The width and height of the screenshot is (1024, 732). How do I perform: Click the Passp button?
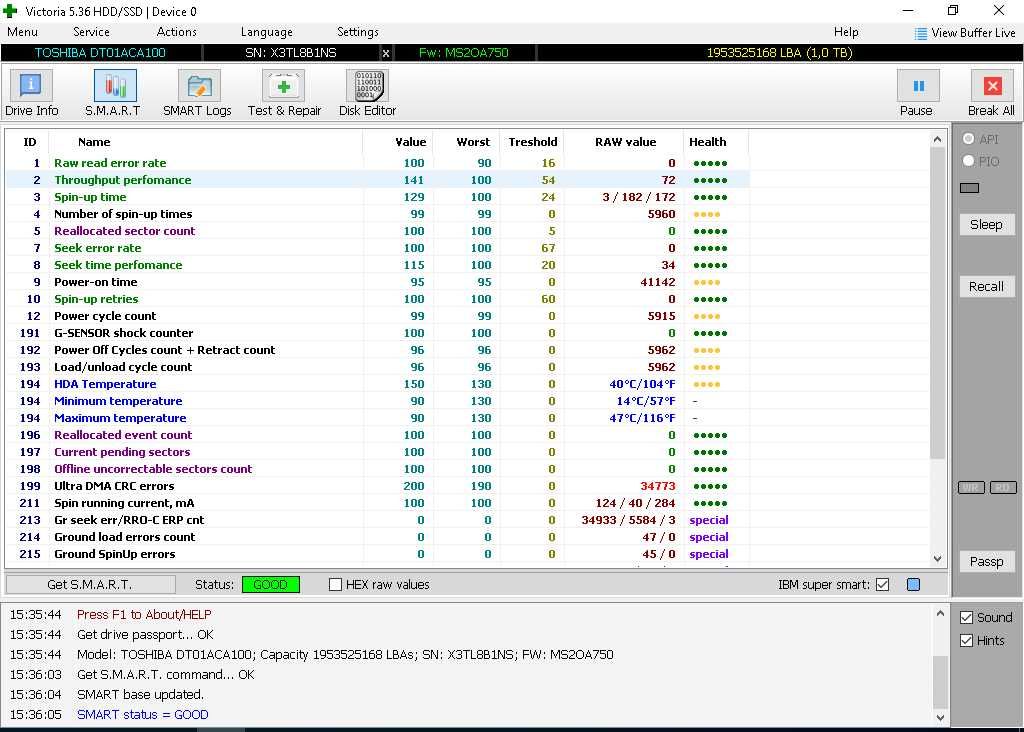pos(986,562)
